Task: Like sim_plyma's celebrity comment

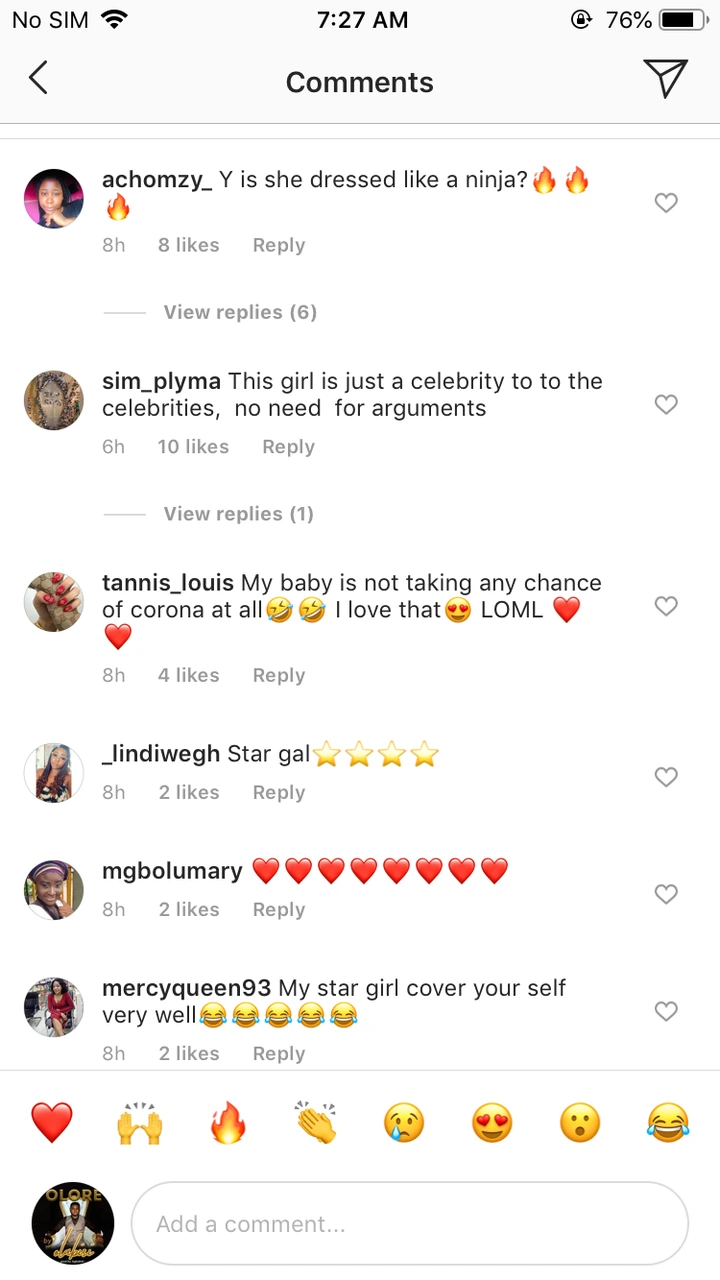Action: click(666, 404)
